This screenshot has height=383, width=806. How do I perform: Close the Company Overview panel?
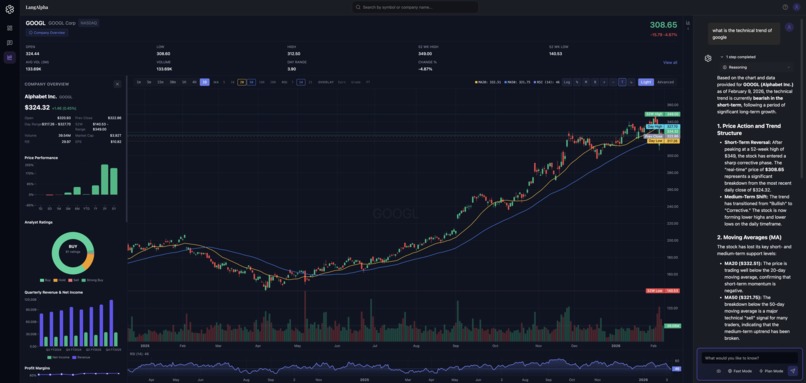coord(117,84)
